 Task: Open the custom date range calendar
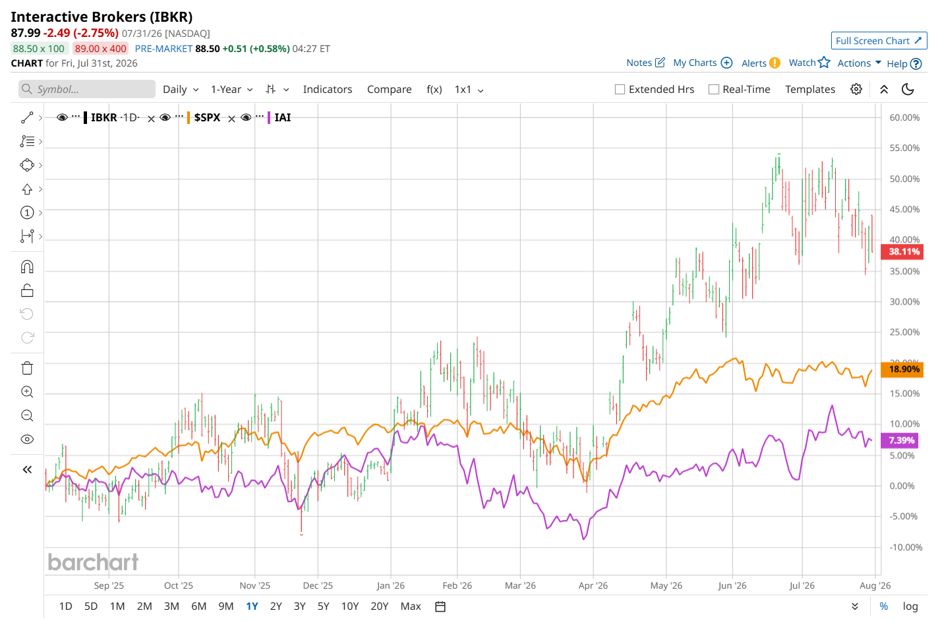(440, 606)
